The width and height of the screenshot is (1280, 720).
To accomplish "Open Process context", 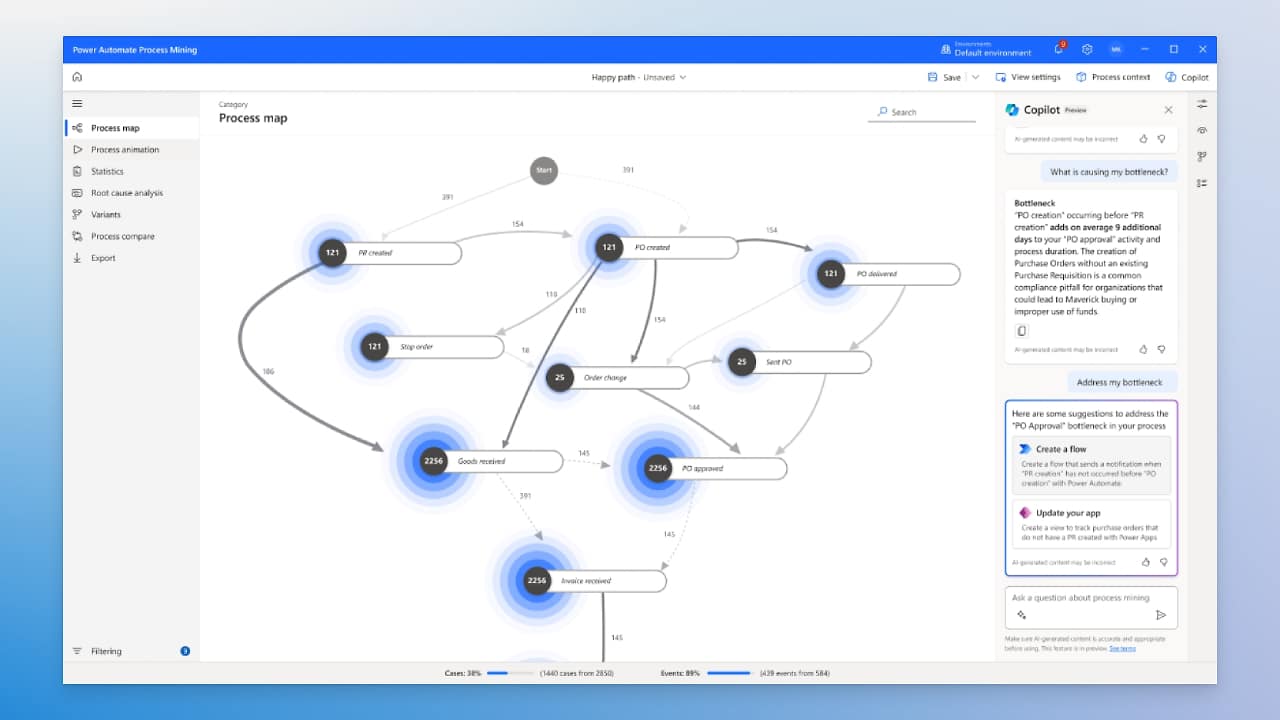I will (1113, 77).
